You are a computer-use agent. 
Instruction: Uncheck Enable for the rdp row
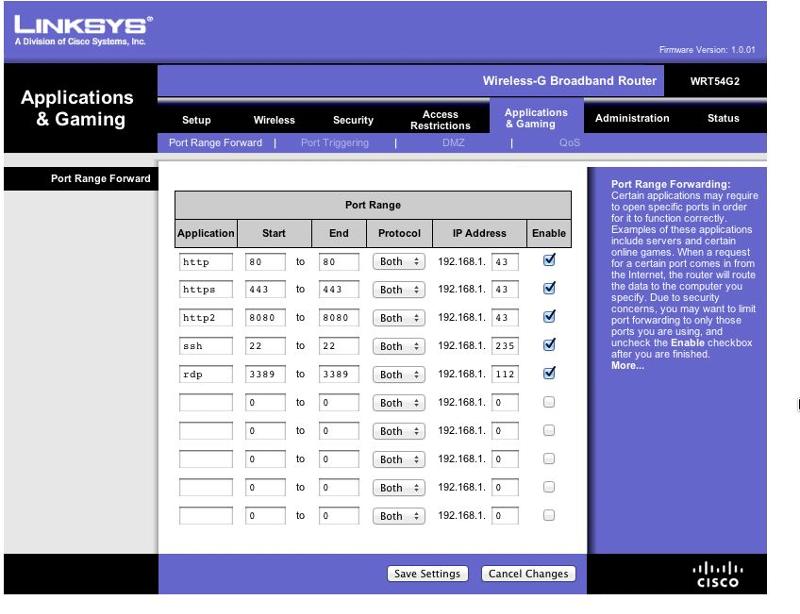point(549,373)
